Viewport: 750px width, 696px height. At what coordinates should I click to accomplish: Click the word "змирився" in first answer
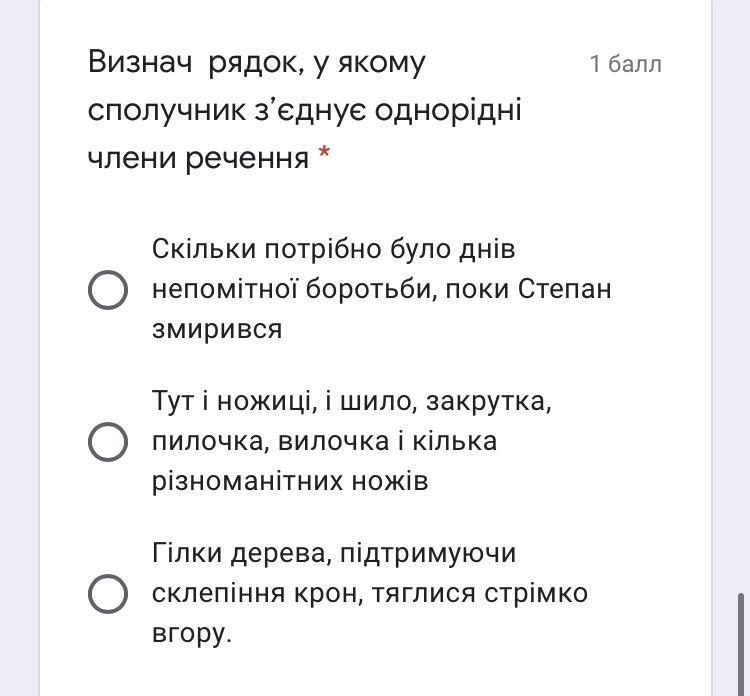[217, 329]
